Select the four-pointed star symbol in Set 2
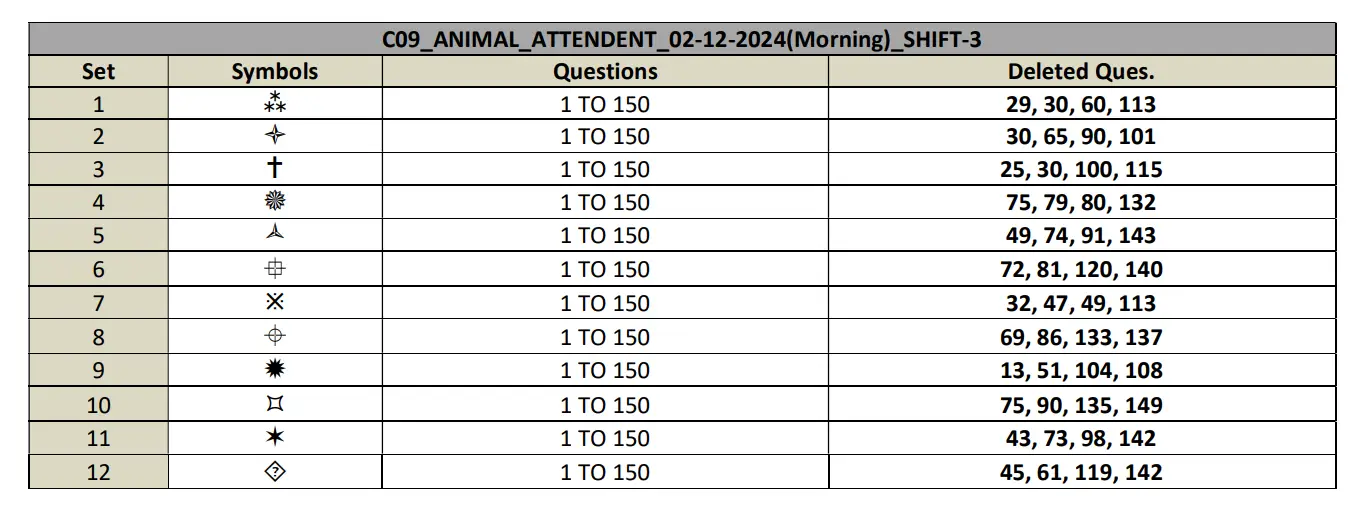Screen dimensions: 1362x516 pyautogui.click(x=275, y=136)
